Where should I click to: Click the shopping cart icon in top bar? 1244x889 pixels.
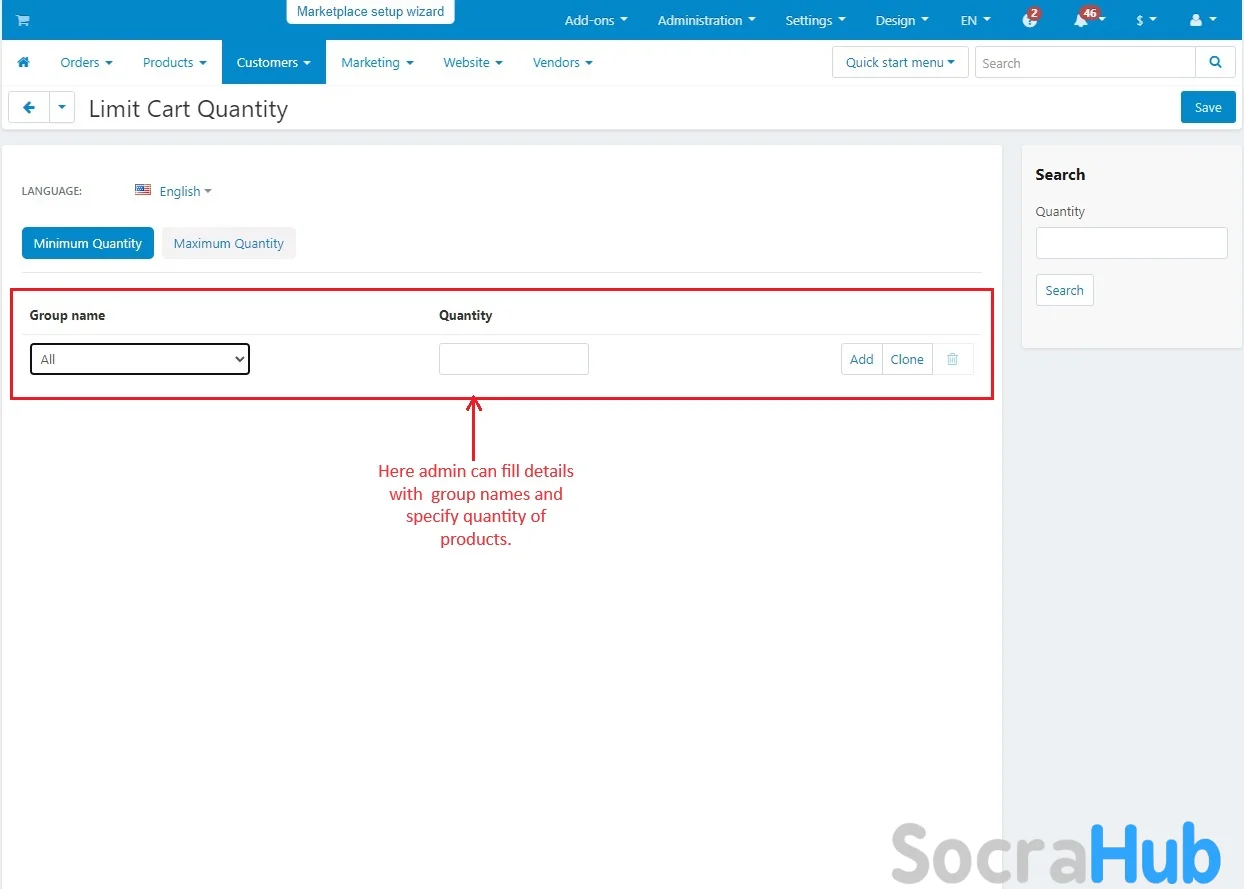(x=22, y=20)
